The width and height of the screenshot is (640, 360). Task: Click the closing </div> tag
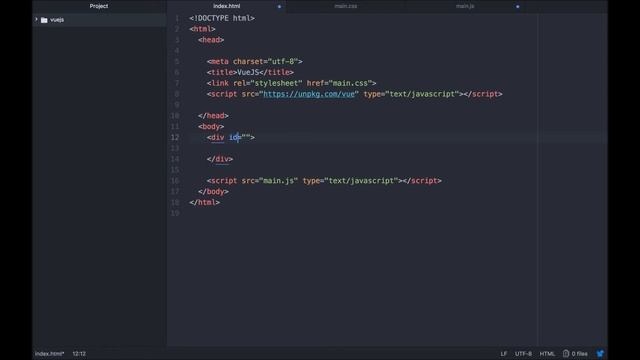tap(220, 159)
